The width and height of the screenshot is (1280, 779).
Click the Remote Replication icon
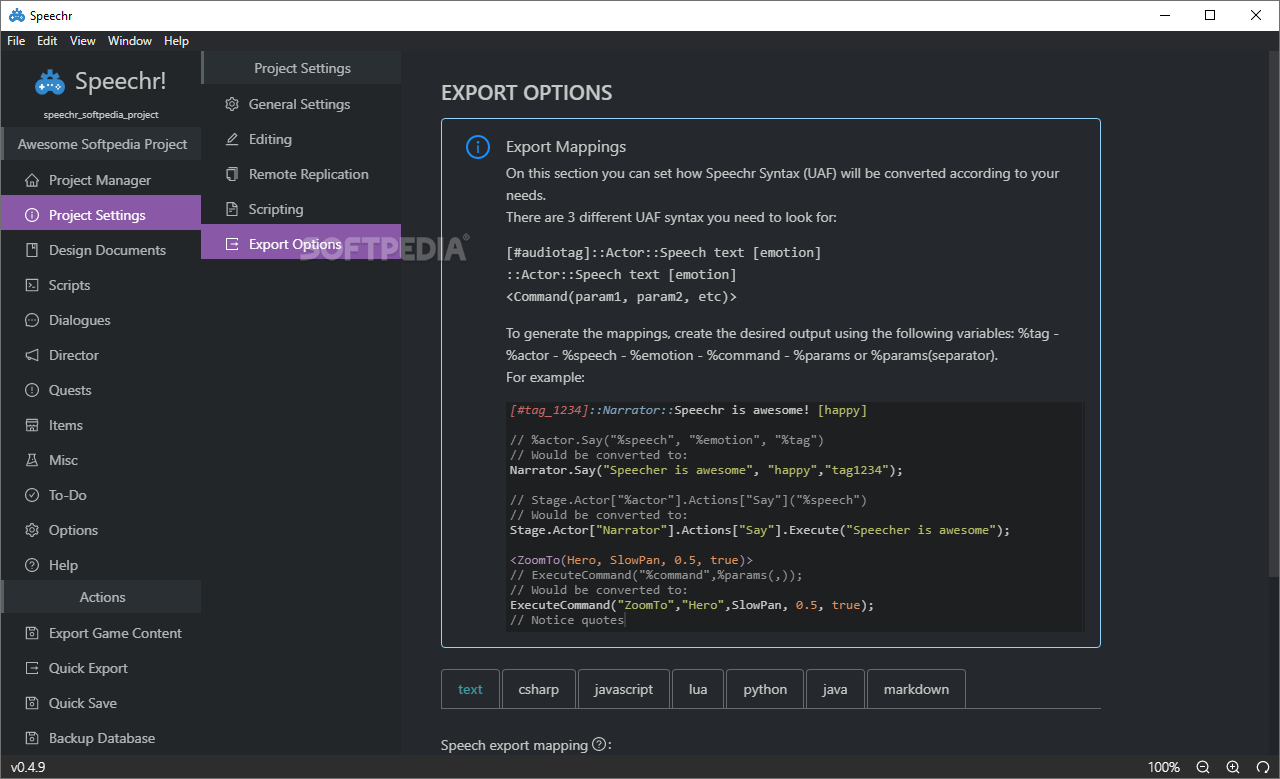[x=231, y=174]
